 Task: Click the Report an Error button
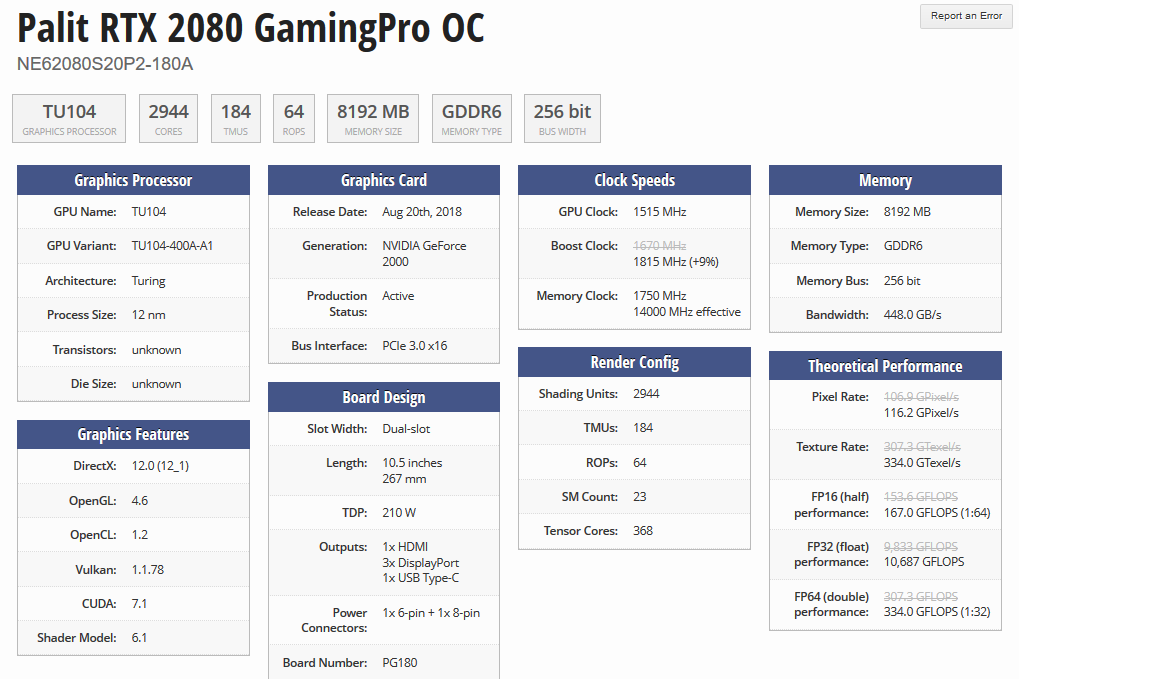966,16
